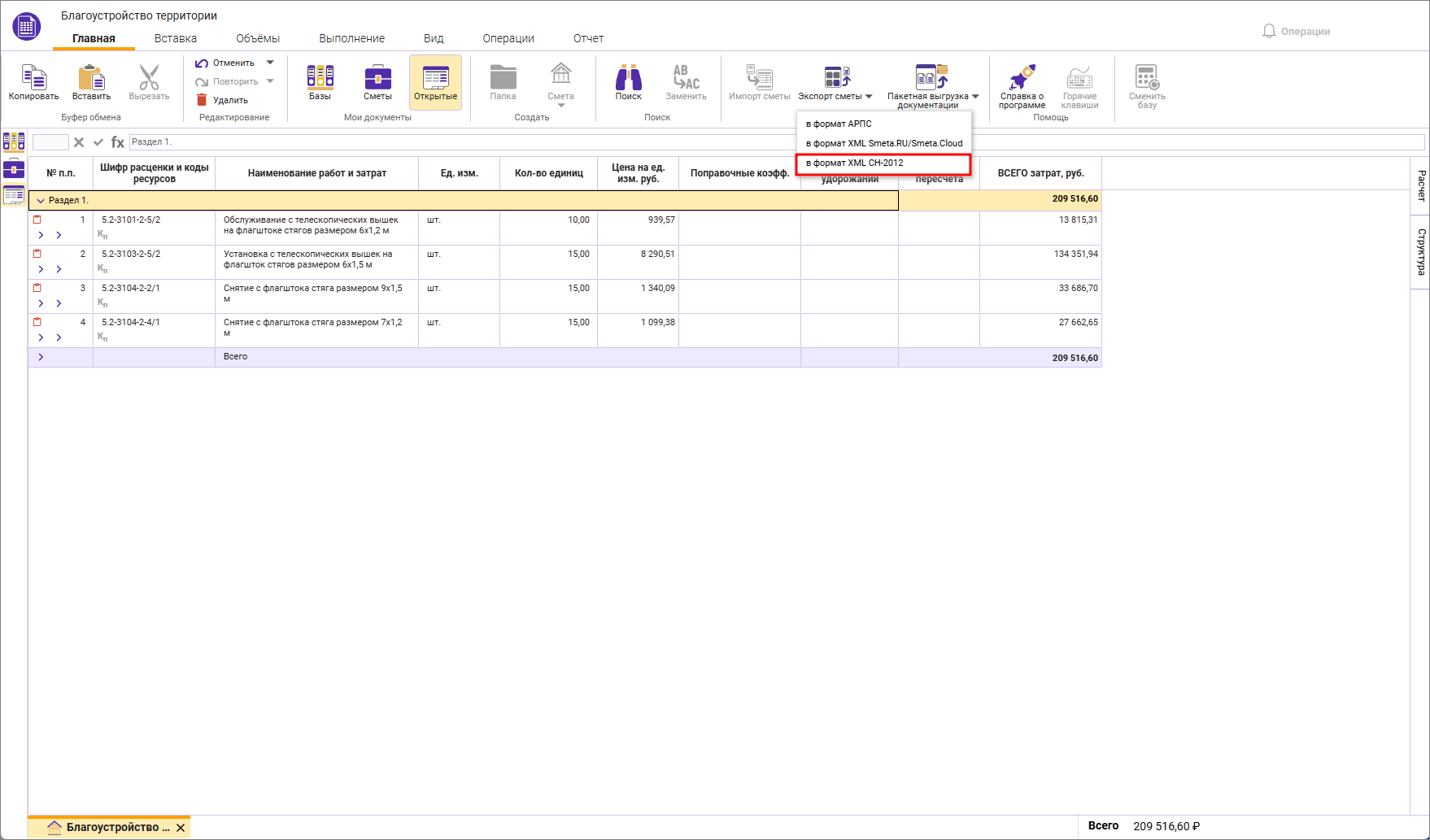Click the application logo icon
This screenshot has height=840, width=1430.
(x=27, y=27)
